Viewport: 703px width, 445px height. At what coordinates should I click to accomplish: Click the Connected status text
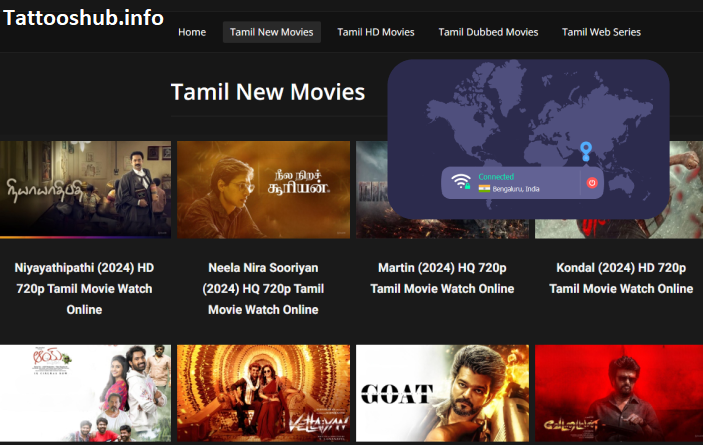(x=496, y=177)
